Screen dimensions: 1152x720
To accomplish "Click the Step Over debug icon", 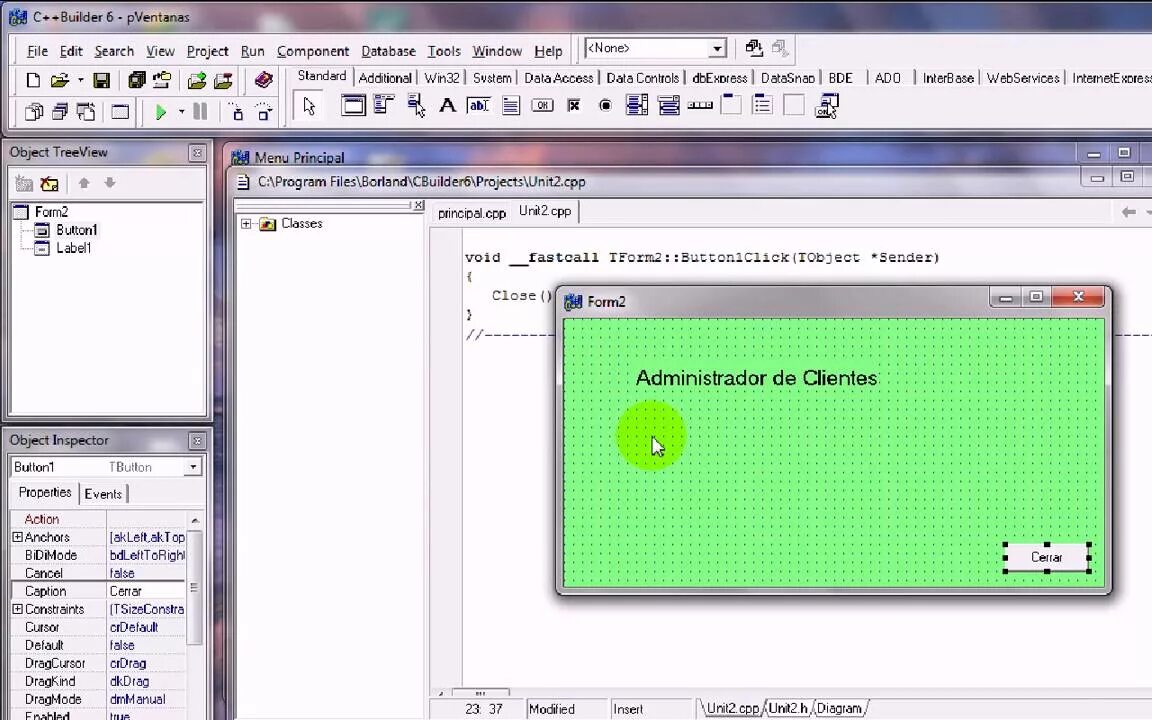I will pyautogui.click(x=263, y=112).
